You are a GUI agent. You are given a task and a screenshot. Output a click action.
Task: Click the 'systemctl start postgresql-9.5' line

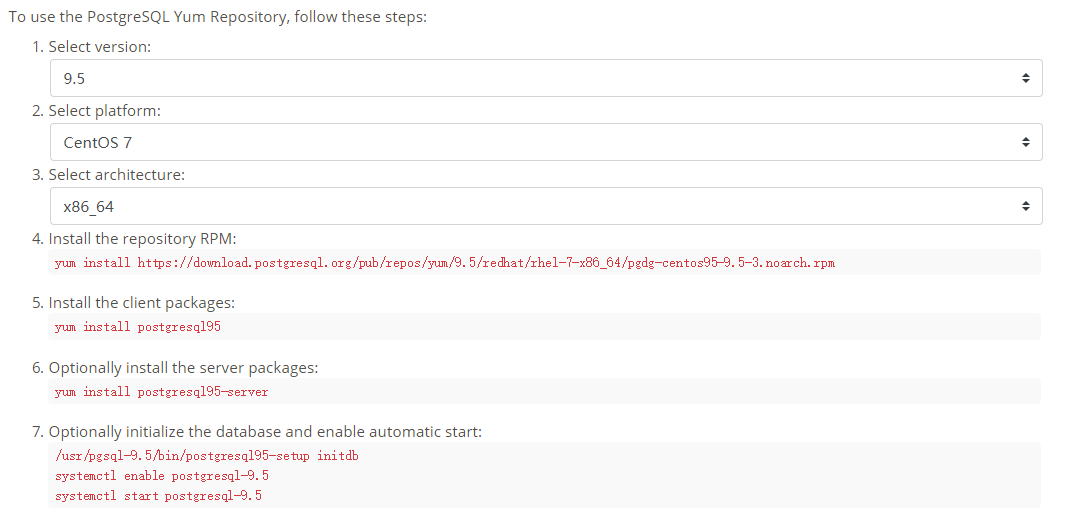tap(158, 496)
